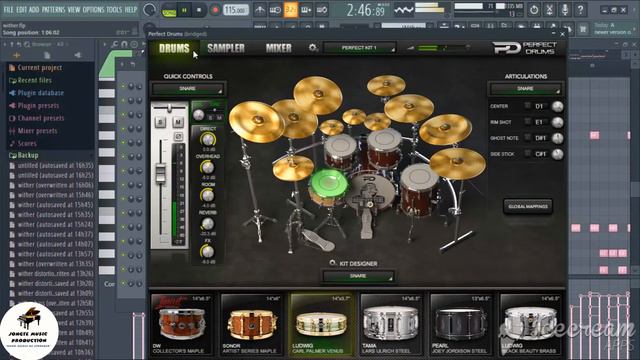Open Perfect Drums settings gear icon
Screen dimensions: 640x360
tap(313, 48)
